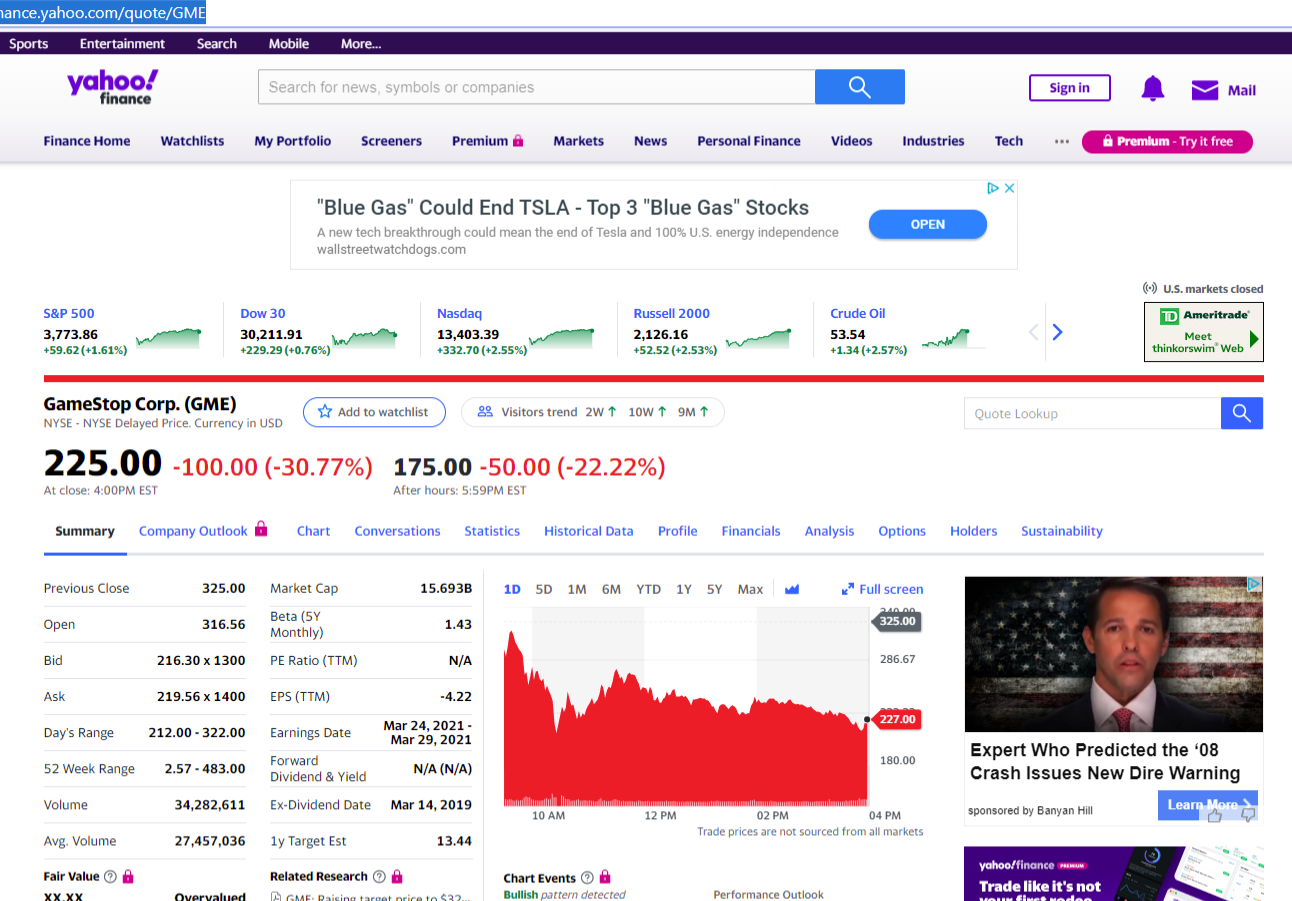Click the Chart Events premium lock icon
Screen dimensions: 1292x901
coord(605,877)
